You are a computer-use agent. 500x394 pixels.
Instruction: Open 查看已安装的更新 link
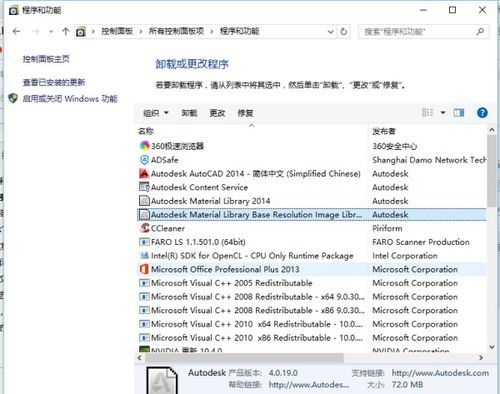tap(54, 82)
